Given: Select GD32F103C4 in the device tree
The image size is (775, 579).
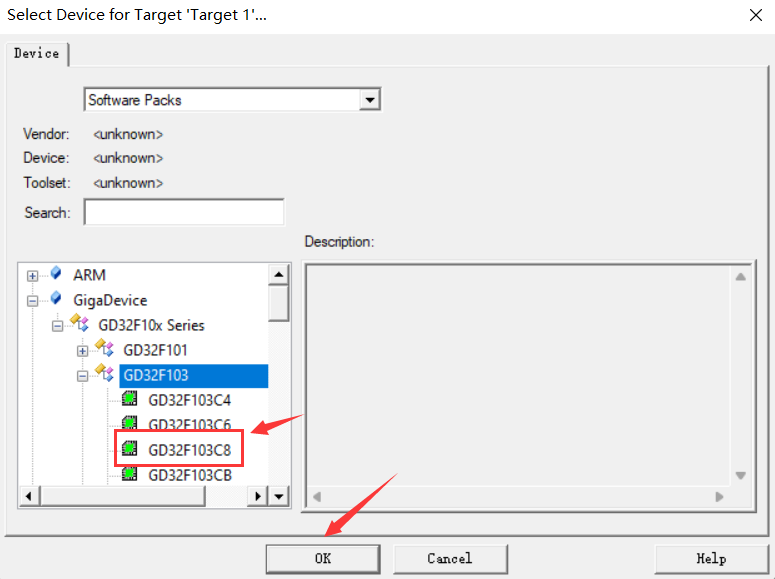Looking at the screenshot, I should 190,400.
